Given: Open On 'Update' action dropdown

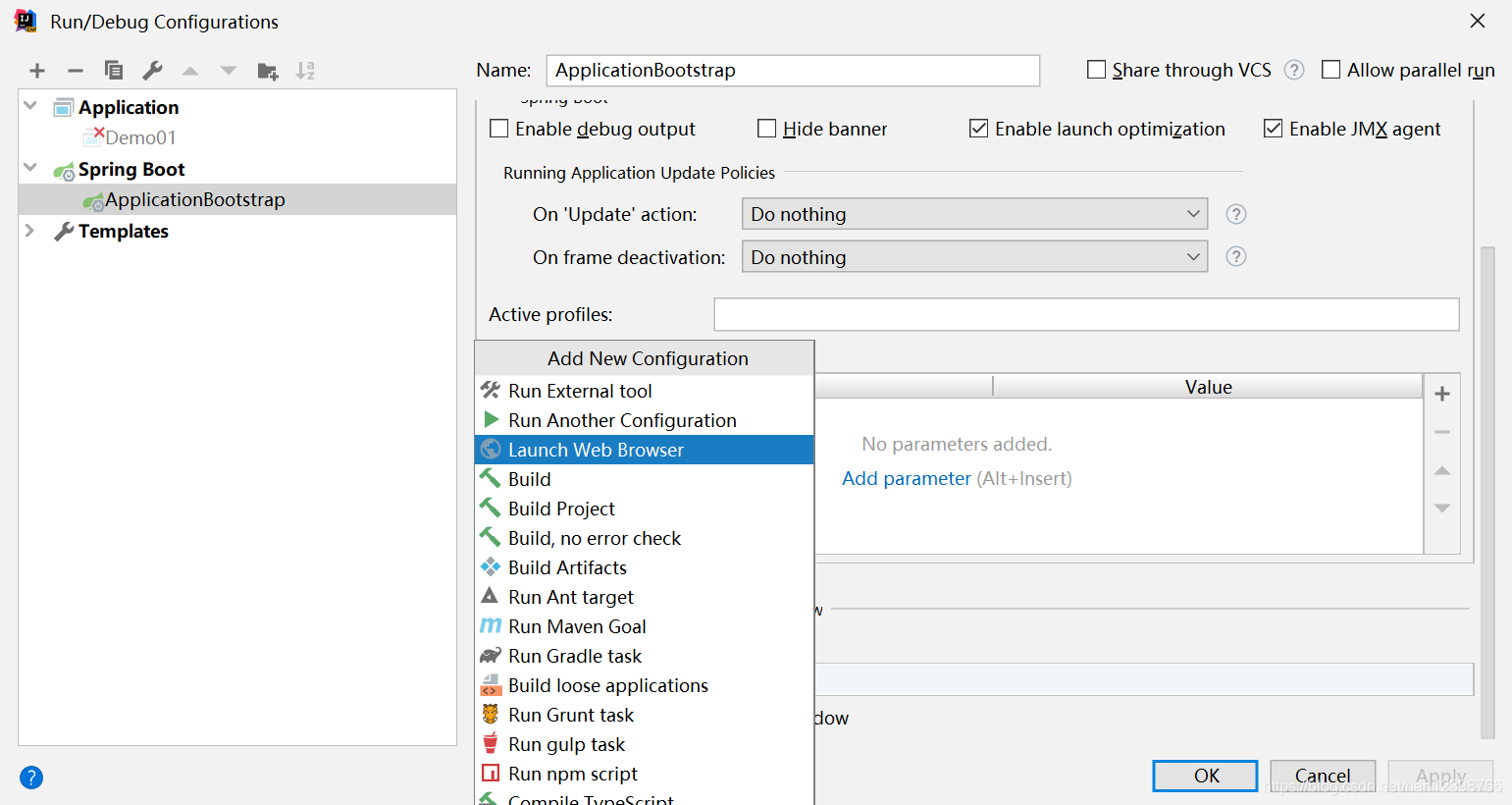Looking at the screenshot, I should coord(974,214).
